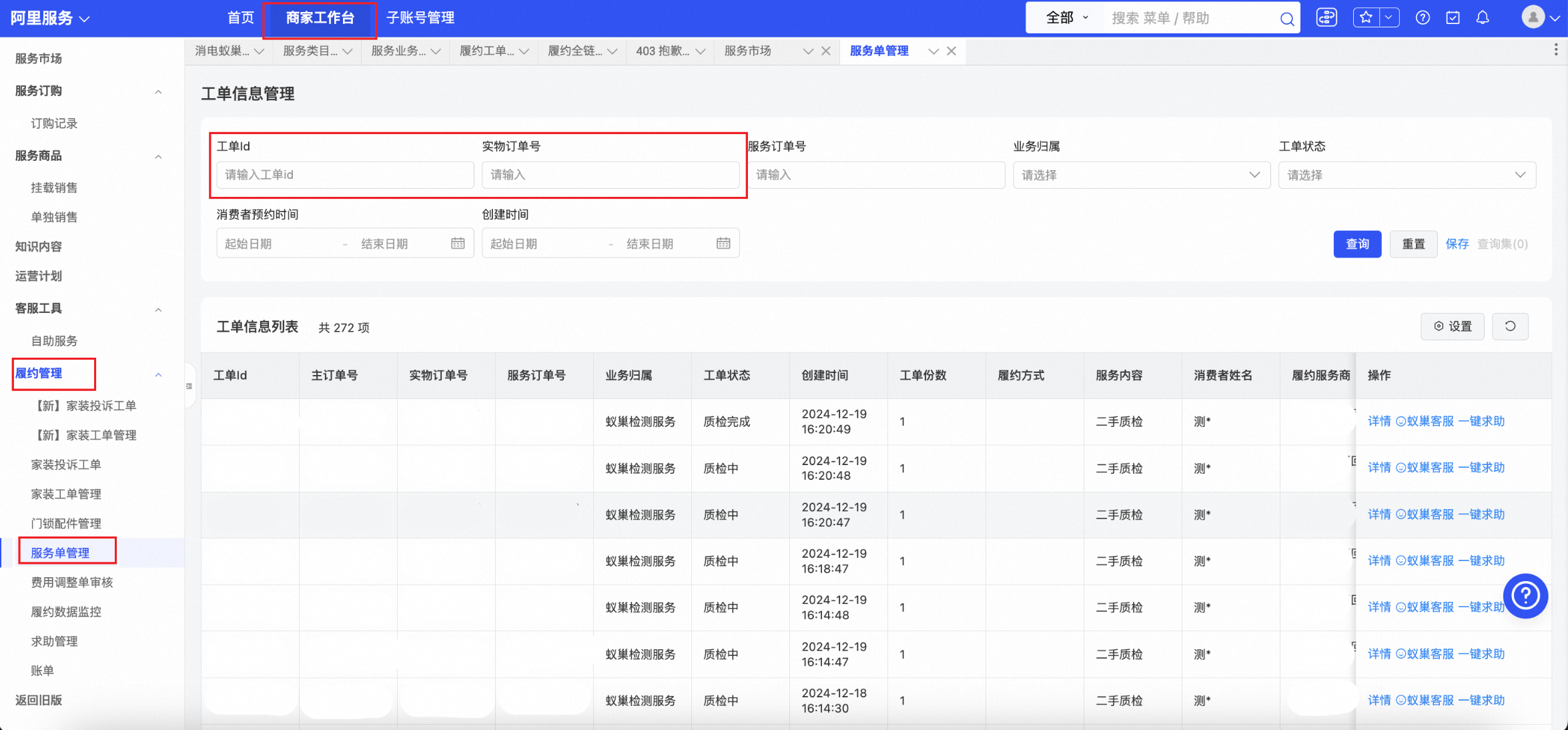Click the user avatar icon
The image size is (1568, 730).
click(1533, 17)
